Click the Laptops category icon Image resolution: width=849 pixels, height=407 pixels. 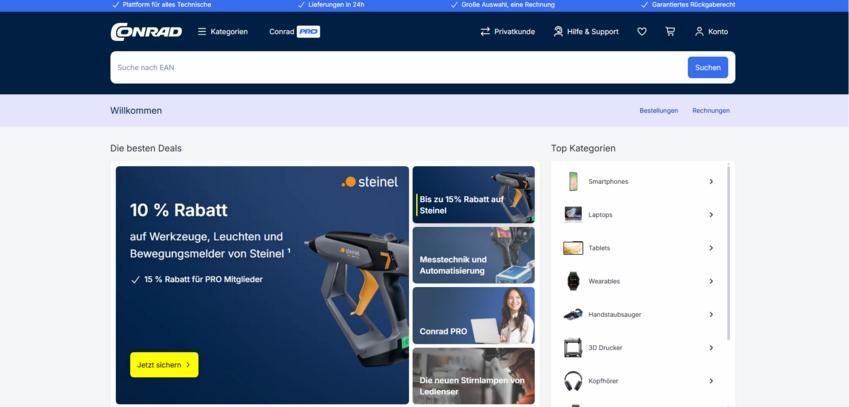pos(573,214)
